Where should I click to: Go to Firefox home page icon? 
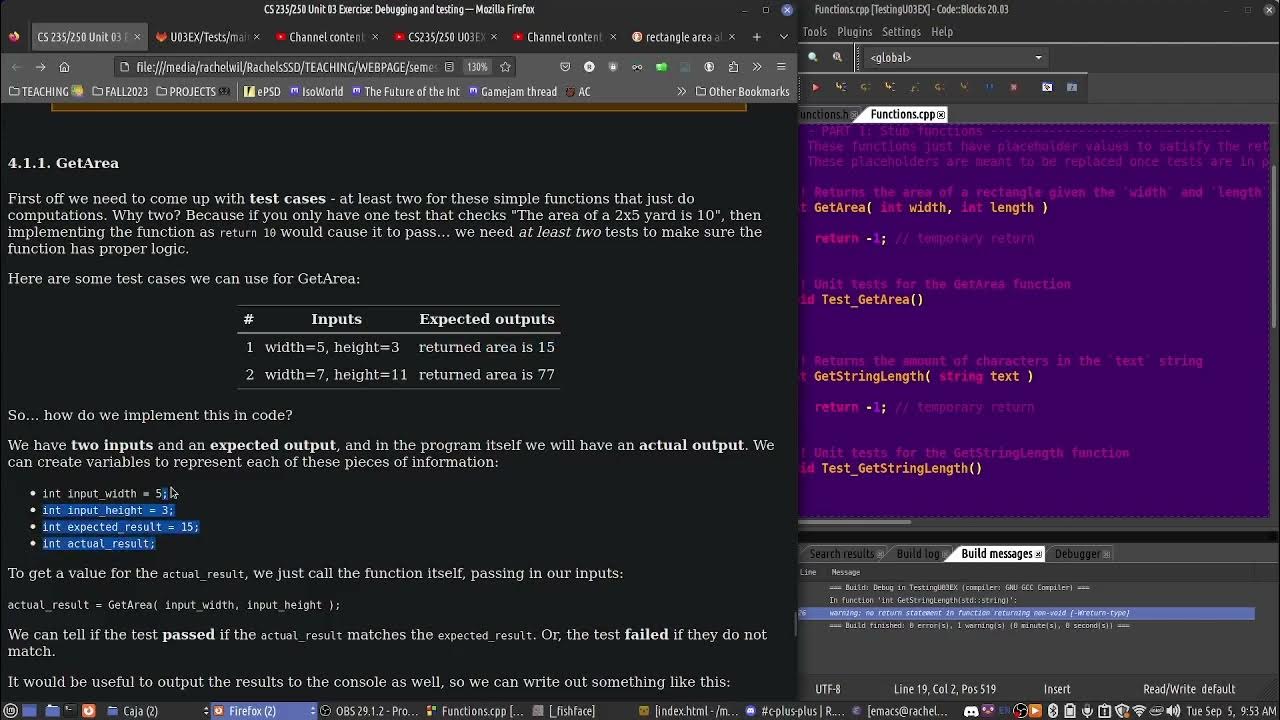click(64, 67)
